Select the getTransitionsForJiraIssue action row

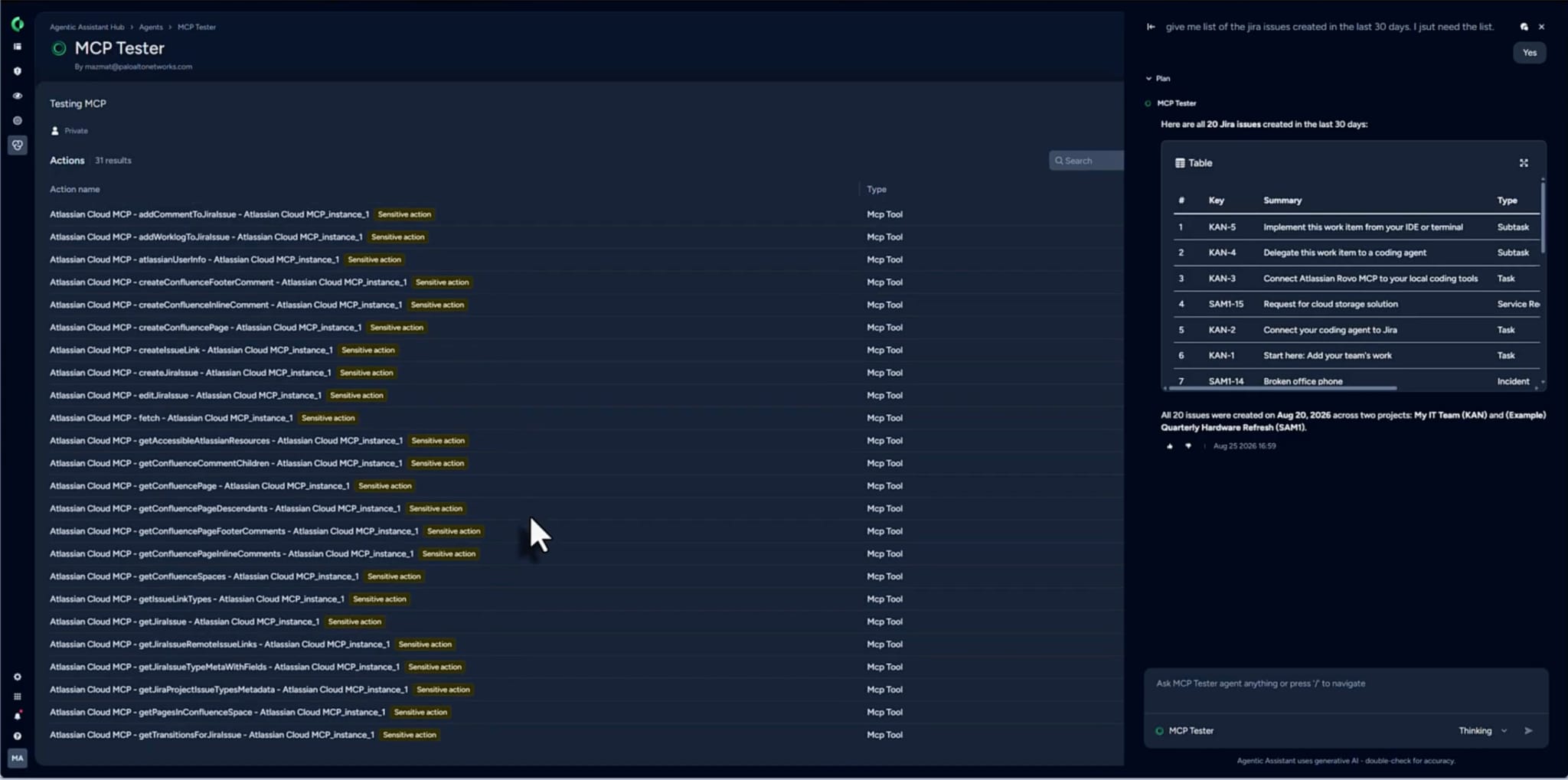click(x=579, y=735)
